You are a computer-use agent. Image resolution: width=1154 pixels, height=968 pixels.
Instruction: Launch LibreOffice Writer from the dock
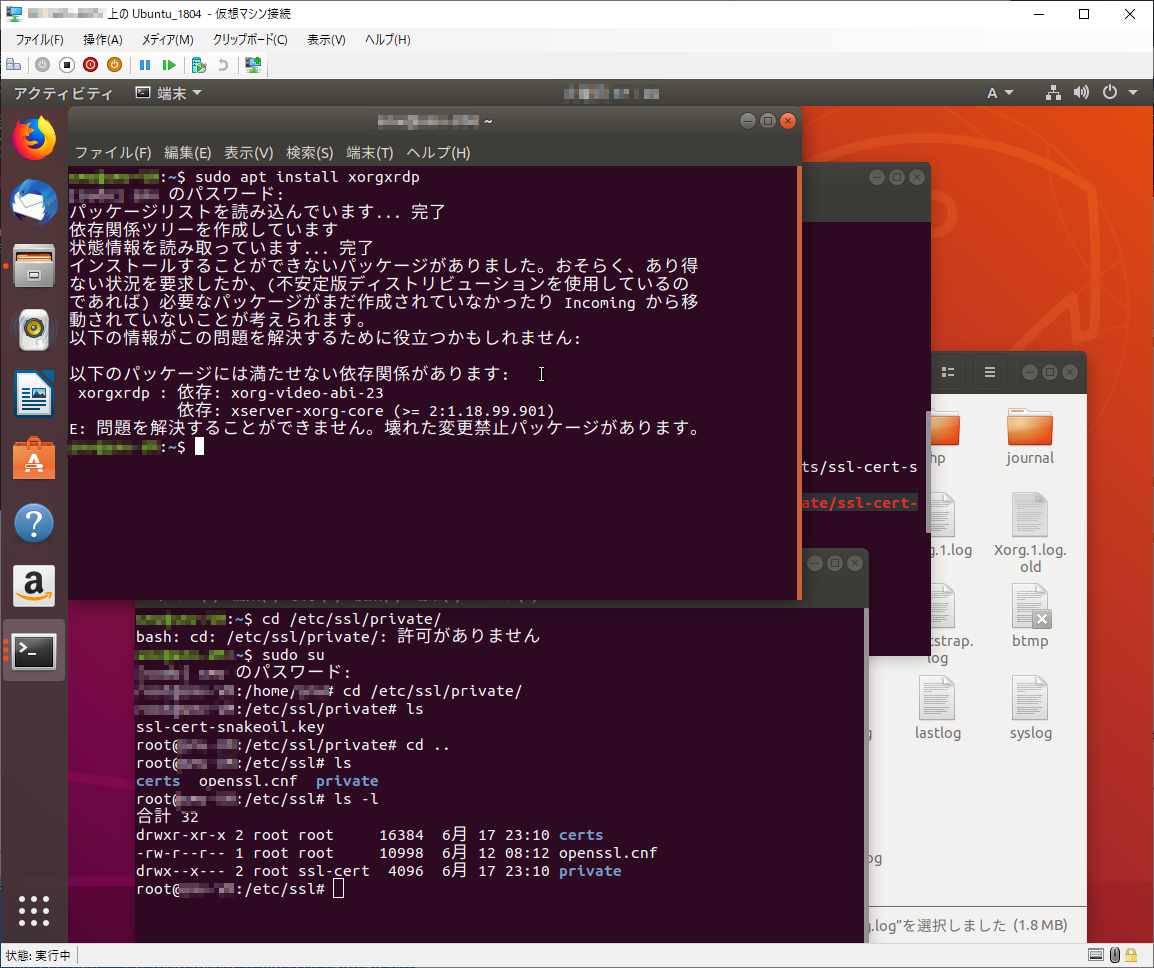click(34, 394)
